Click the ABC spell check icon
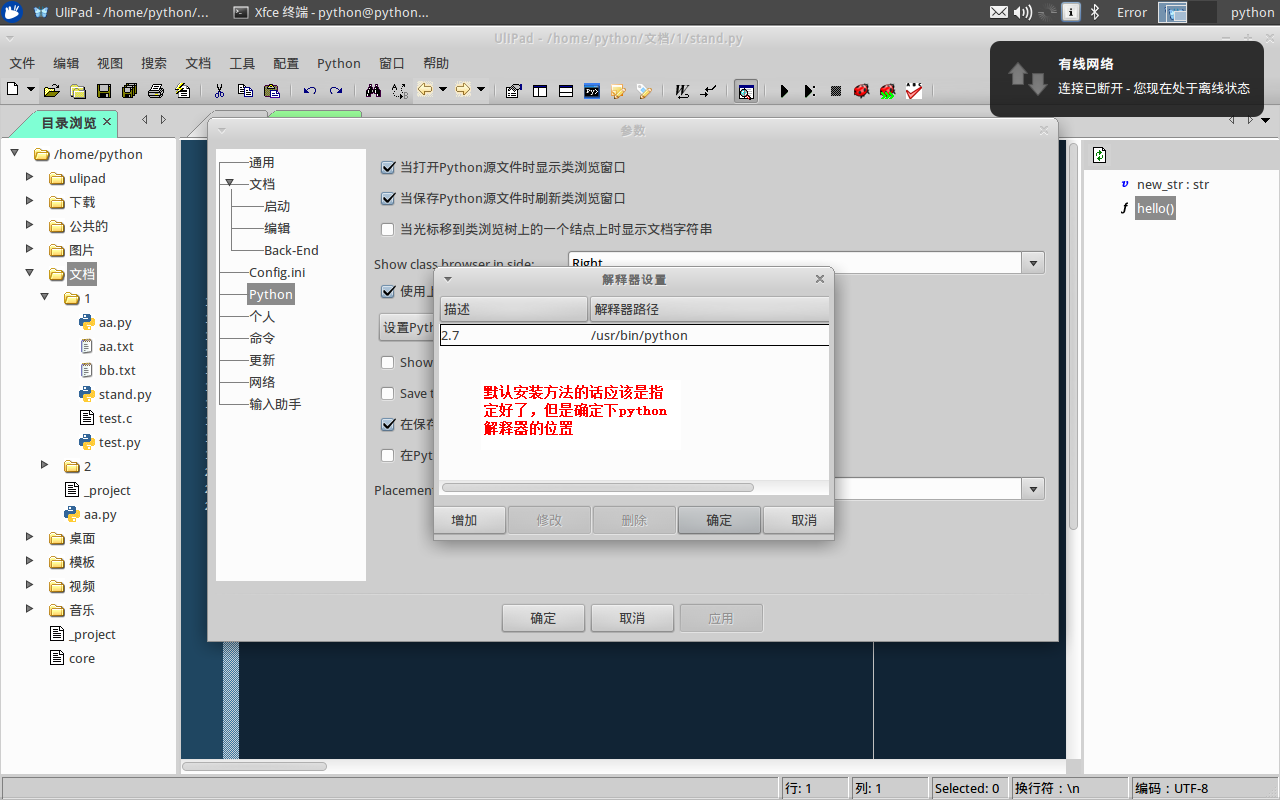Image resolution: width=1280 pixels, height=800 pixels. click(x=914, y=91)
